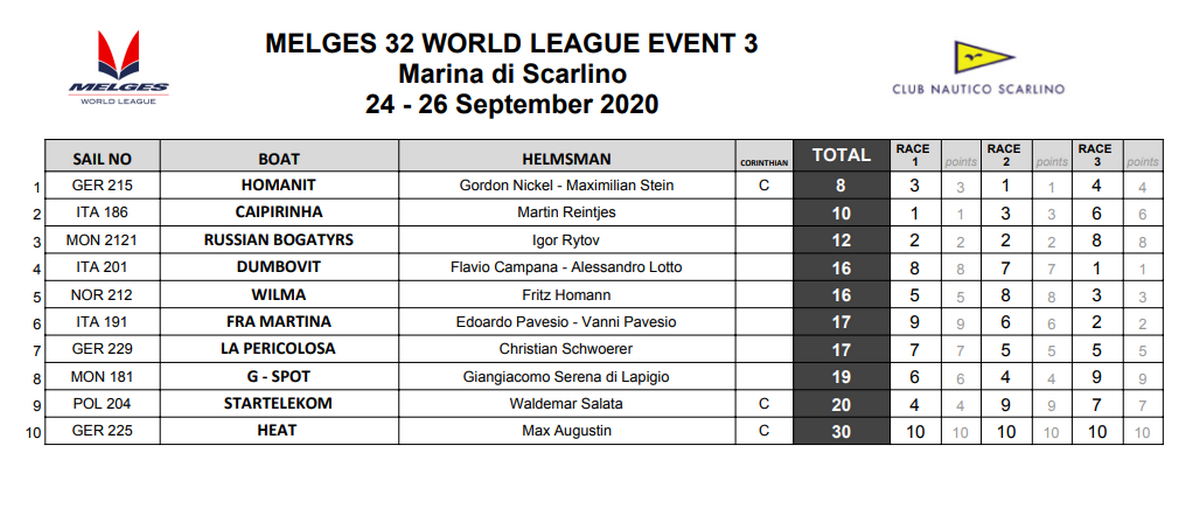Click the RACE 2 column header
This screenshot has height=509, width=1200.
[x=1003, y=155]
